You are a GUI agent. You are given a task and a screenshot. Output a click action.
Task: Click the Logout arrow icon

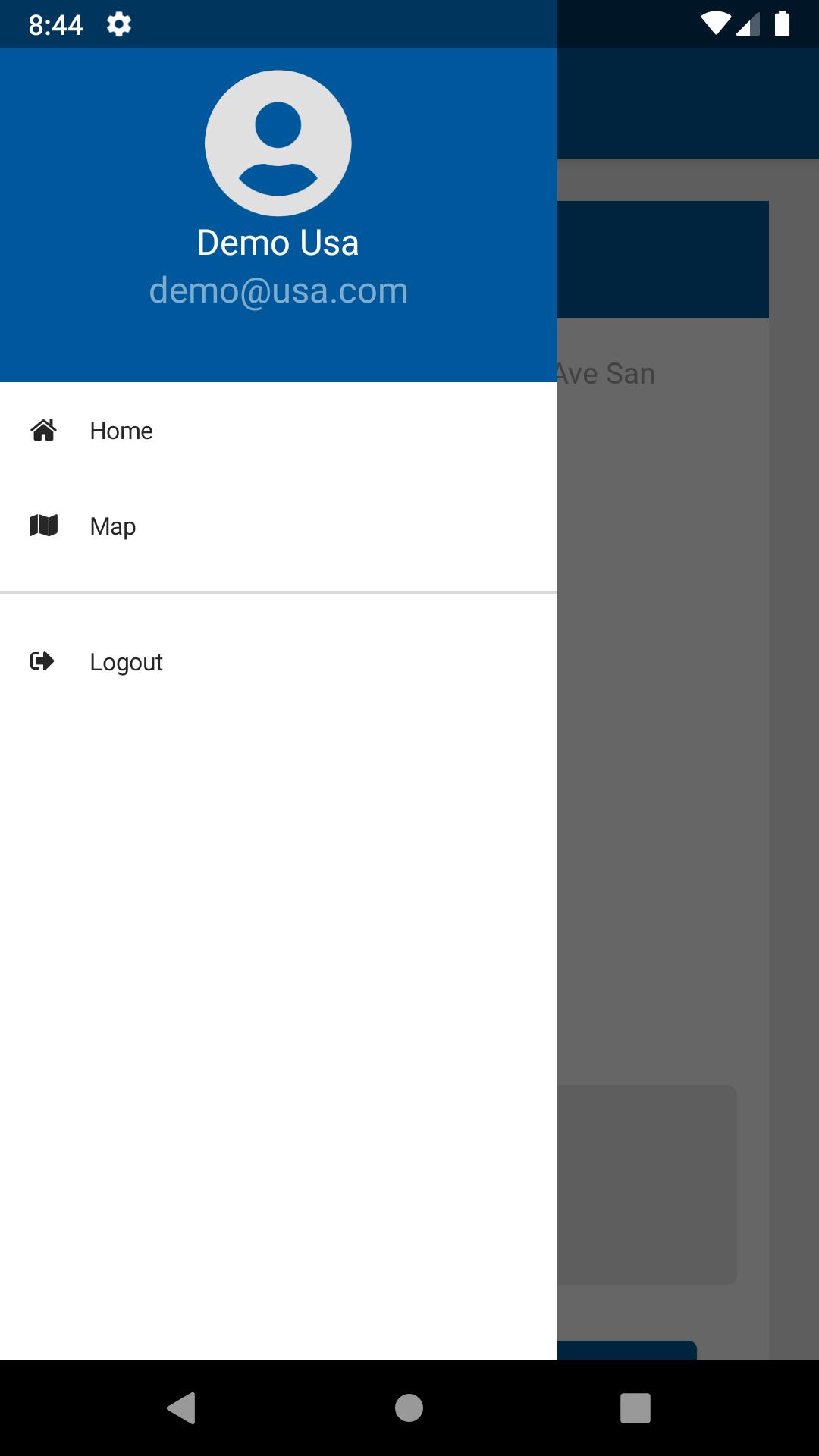[x=42, y=661]
